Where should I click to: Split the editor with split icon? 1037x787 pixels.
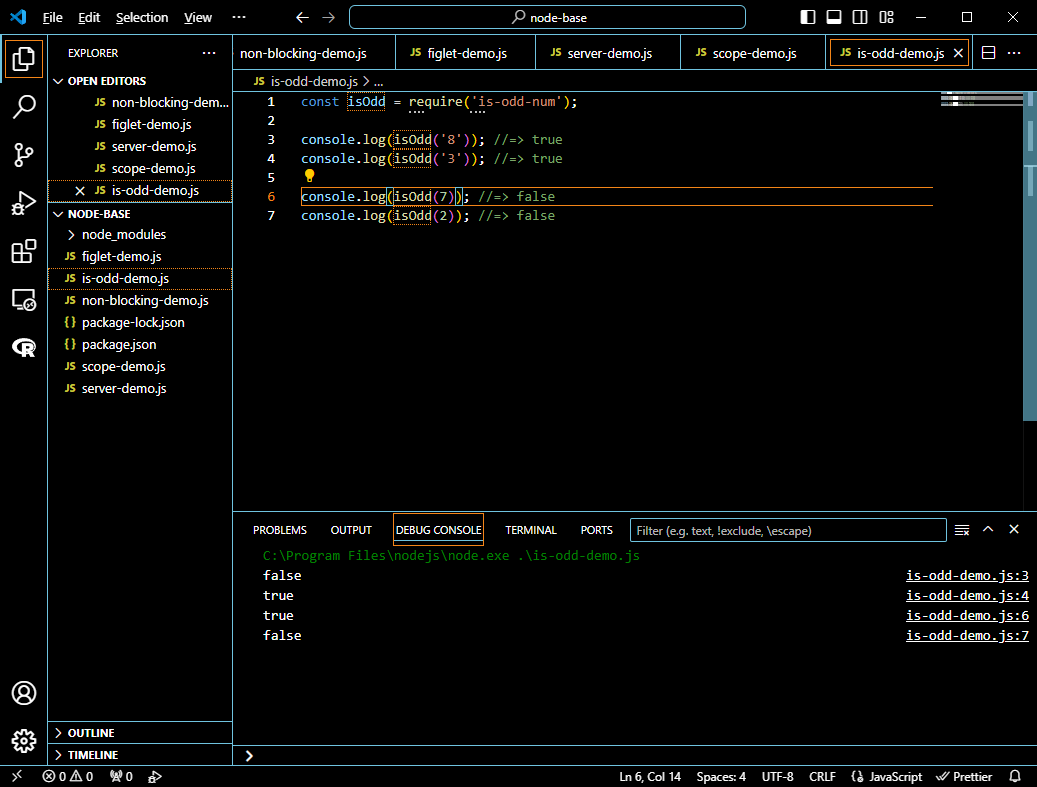point(989,53)
